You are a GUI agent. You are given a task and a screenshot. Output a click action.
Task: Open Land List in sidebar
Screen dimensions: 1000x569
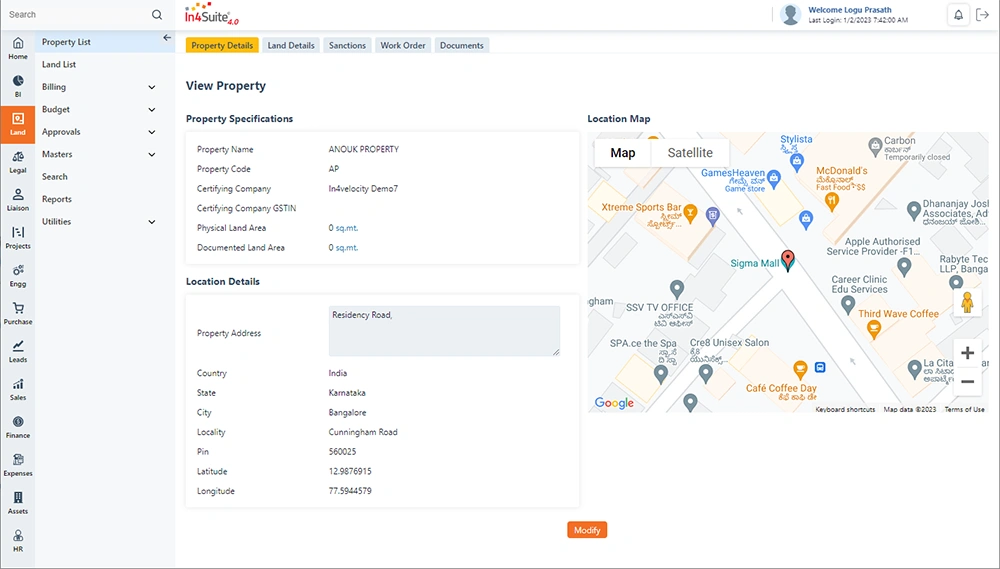click(59, 64)
